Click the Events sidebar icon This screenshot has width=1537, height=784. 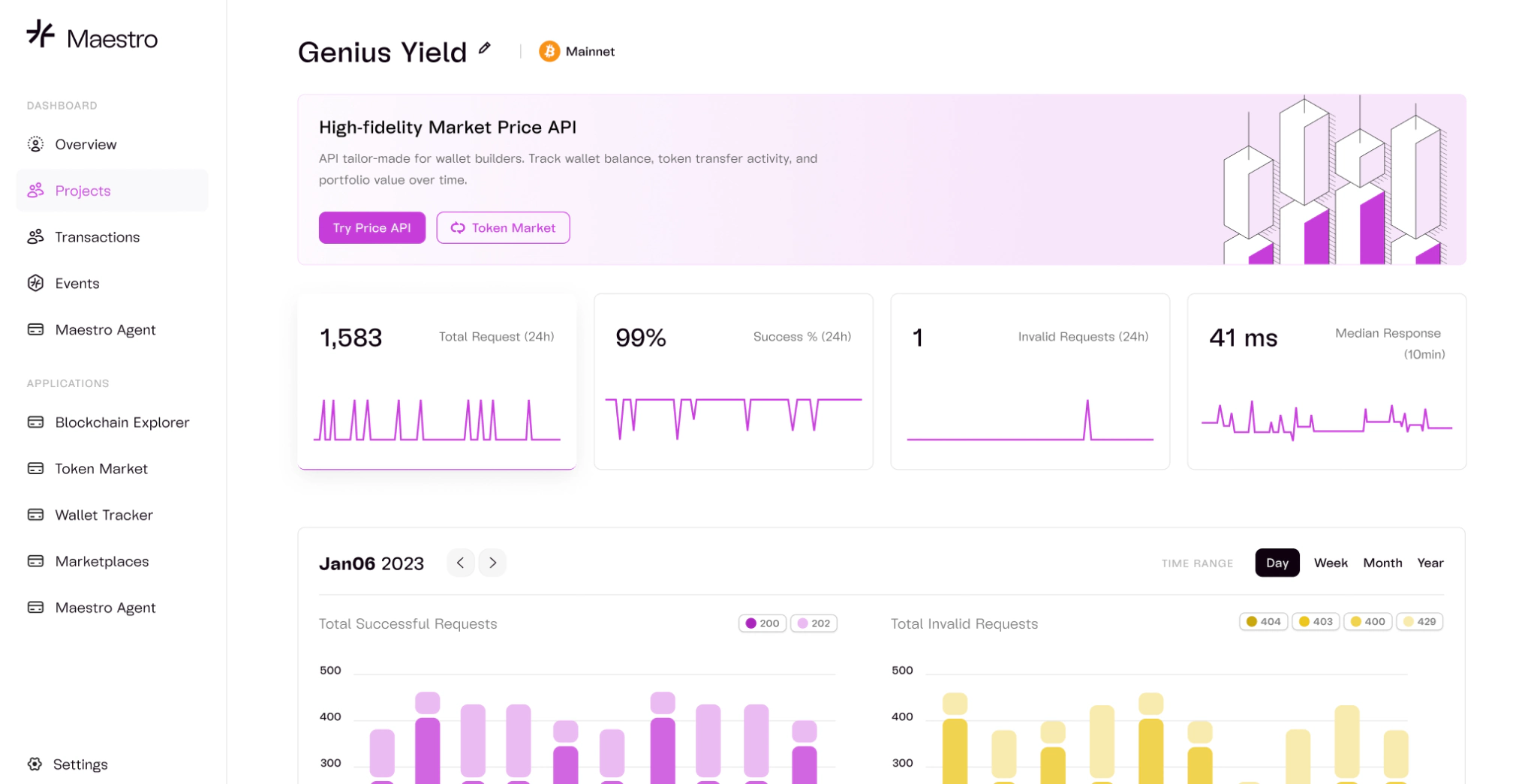point(35,283)
